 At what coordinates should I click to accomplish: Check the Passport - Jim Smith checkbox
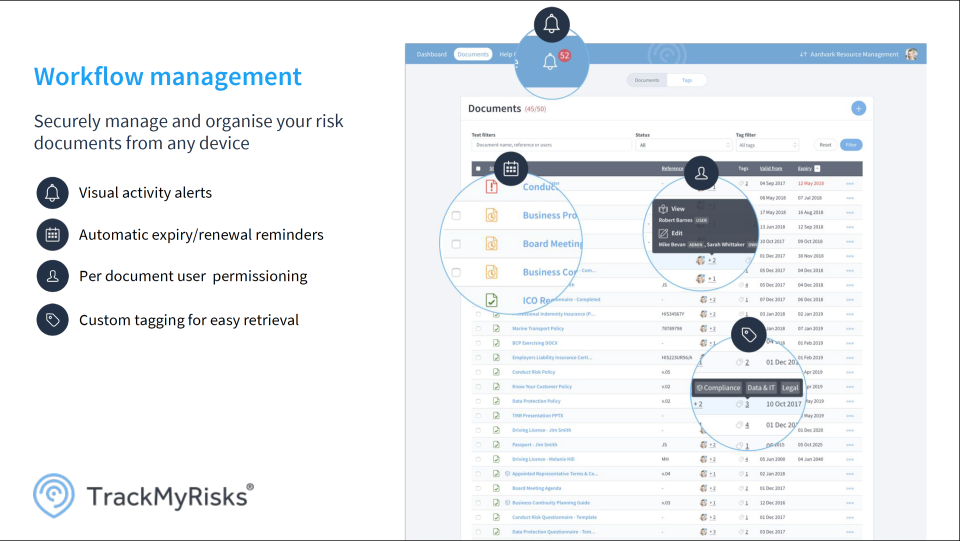(478, 445)
